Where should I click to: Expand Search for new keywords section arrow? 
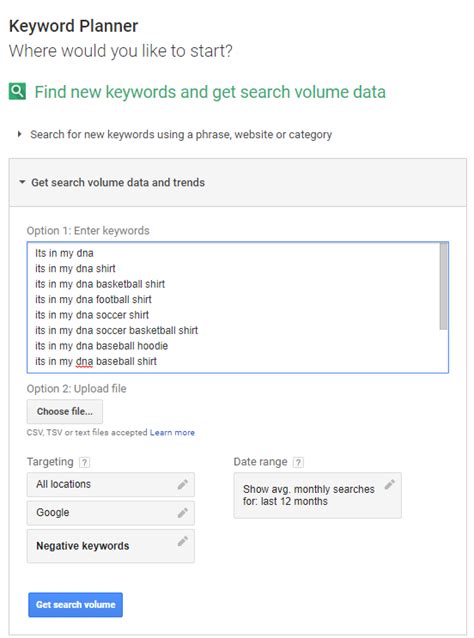coord(19,134)
